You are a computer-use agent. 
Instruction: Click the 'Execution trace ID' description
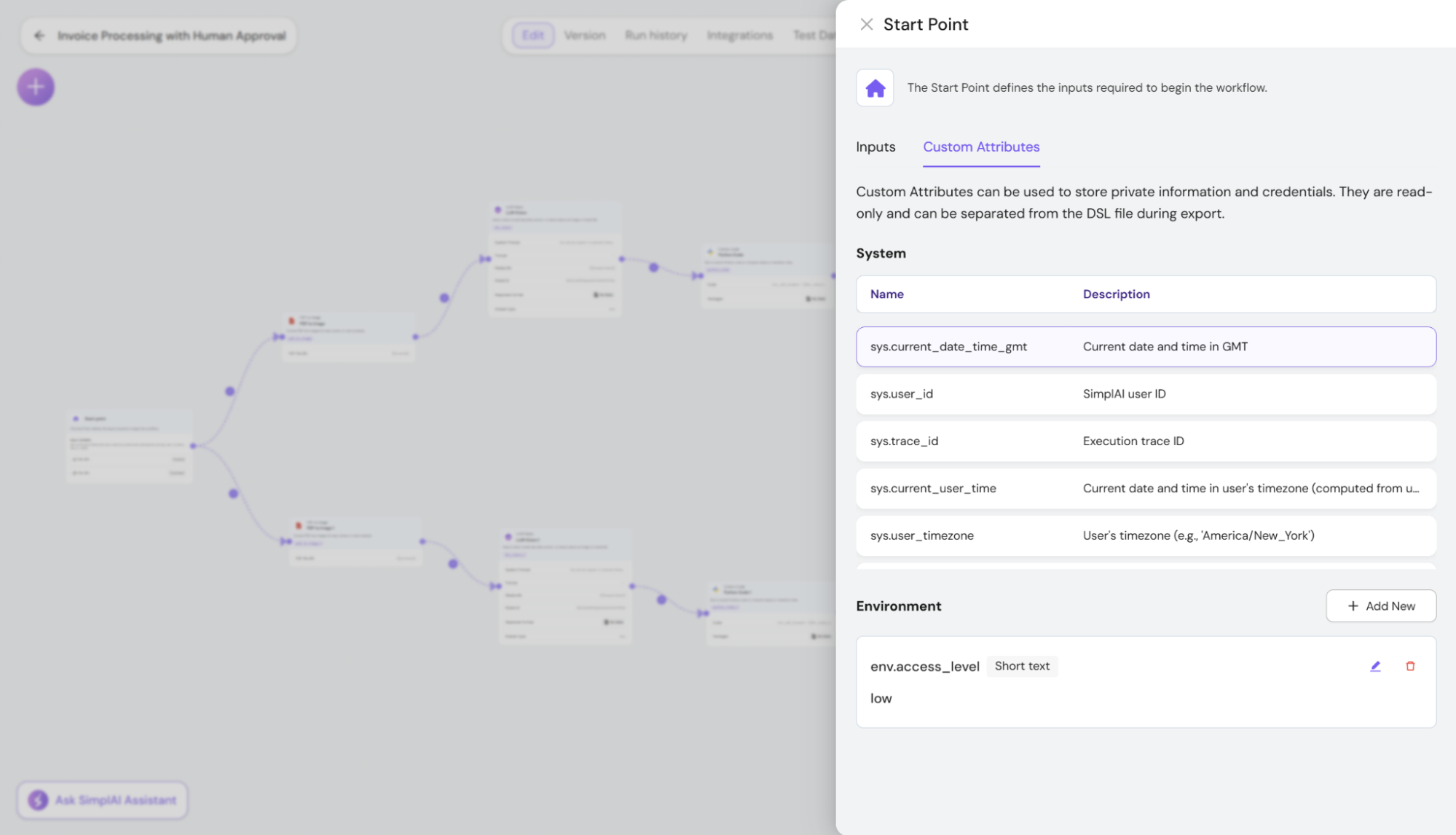tap(1133, 442)
